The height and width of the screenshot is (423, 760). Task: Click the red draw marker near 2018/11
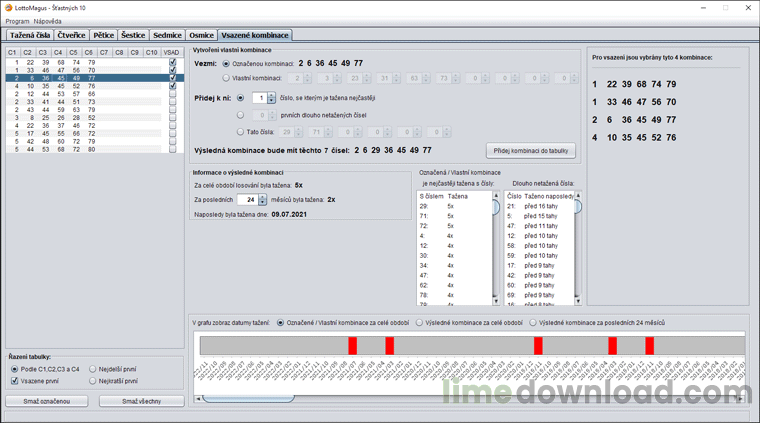pyautogui.click(x=649, y=346)
